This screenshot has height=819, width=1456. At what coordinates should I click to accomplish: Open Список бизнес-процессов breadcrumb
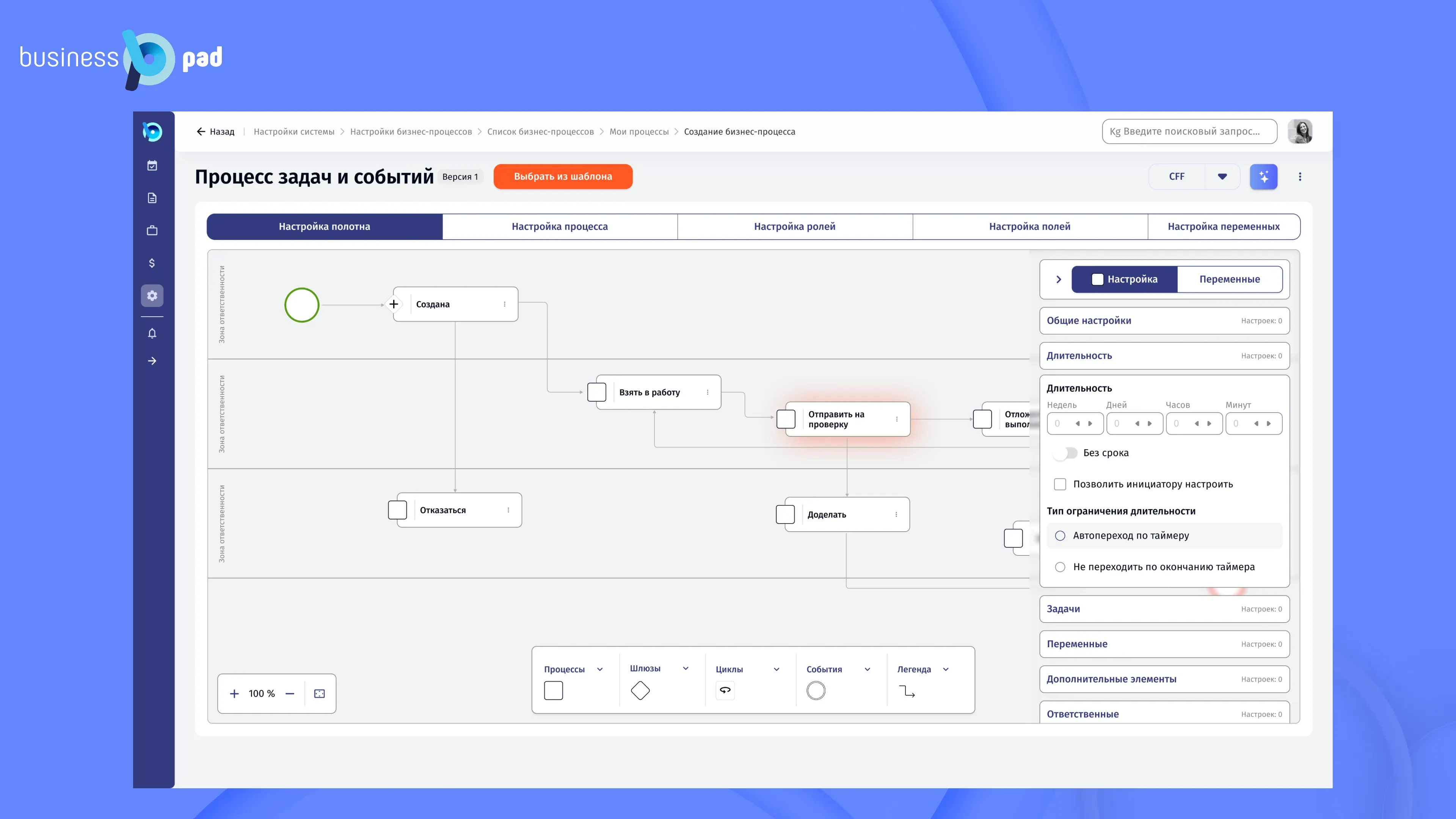point(540,132)
